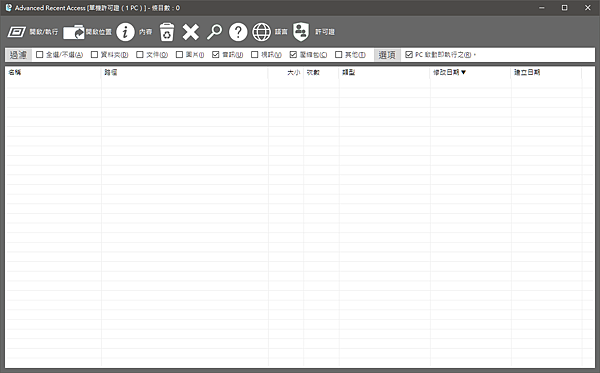The width and height of the screenshot is (600, 373).
Task: Click the app icon in title bar
Action: pyautogui.click(x=8, y=8)
